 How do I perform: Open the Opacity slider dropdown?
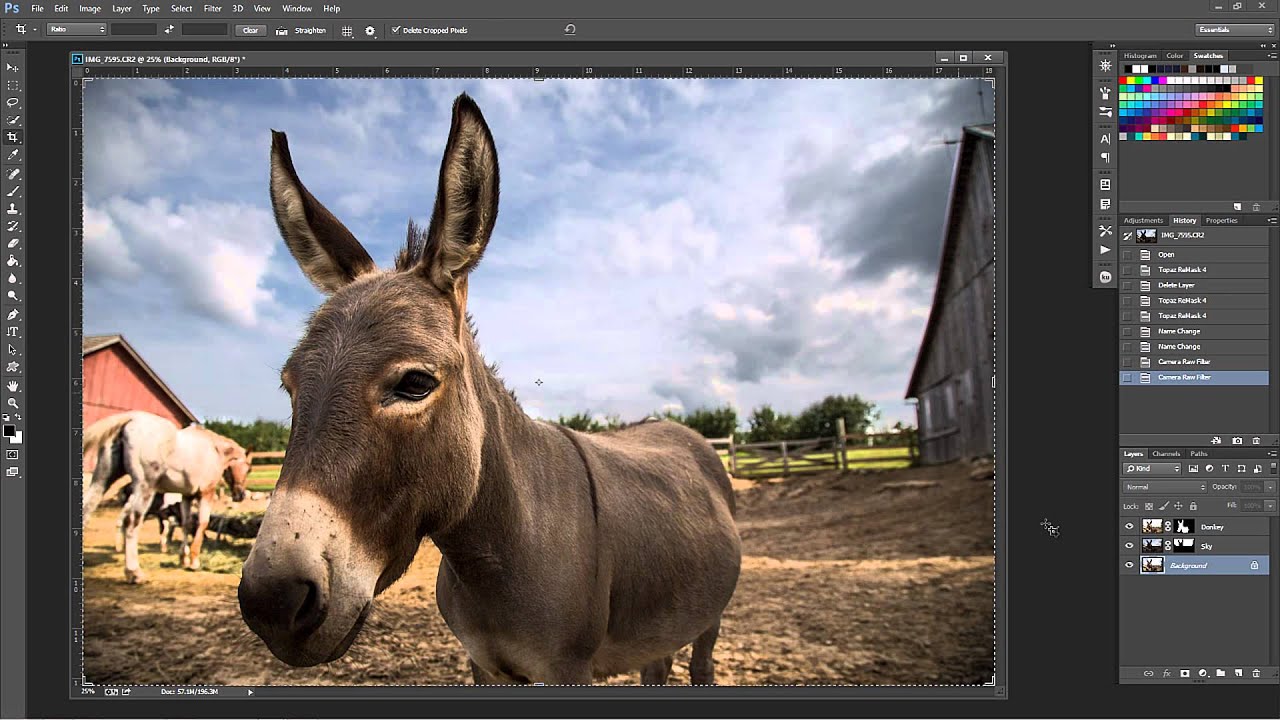point(1270,487)
